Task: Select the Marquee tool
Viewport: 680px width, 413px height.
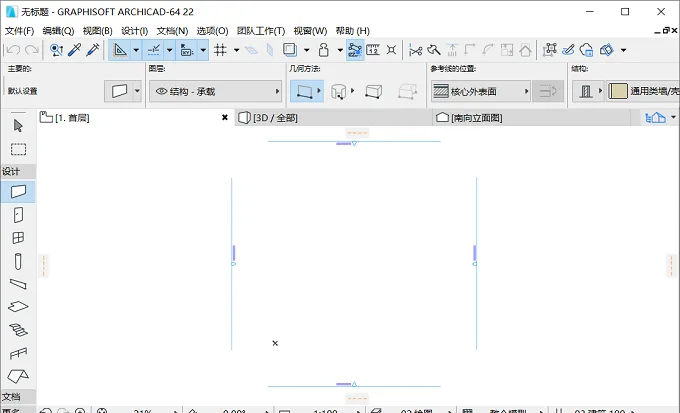Action: [18, 149]
